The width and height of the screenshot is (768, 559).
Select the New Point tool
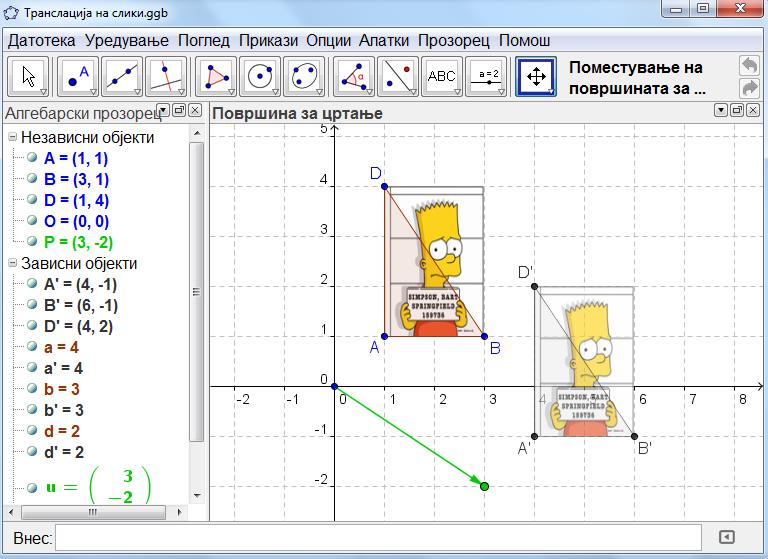(x=78, y=76)
